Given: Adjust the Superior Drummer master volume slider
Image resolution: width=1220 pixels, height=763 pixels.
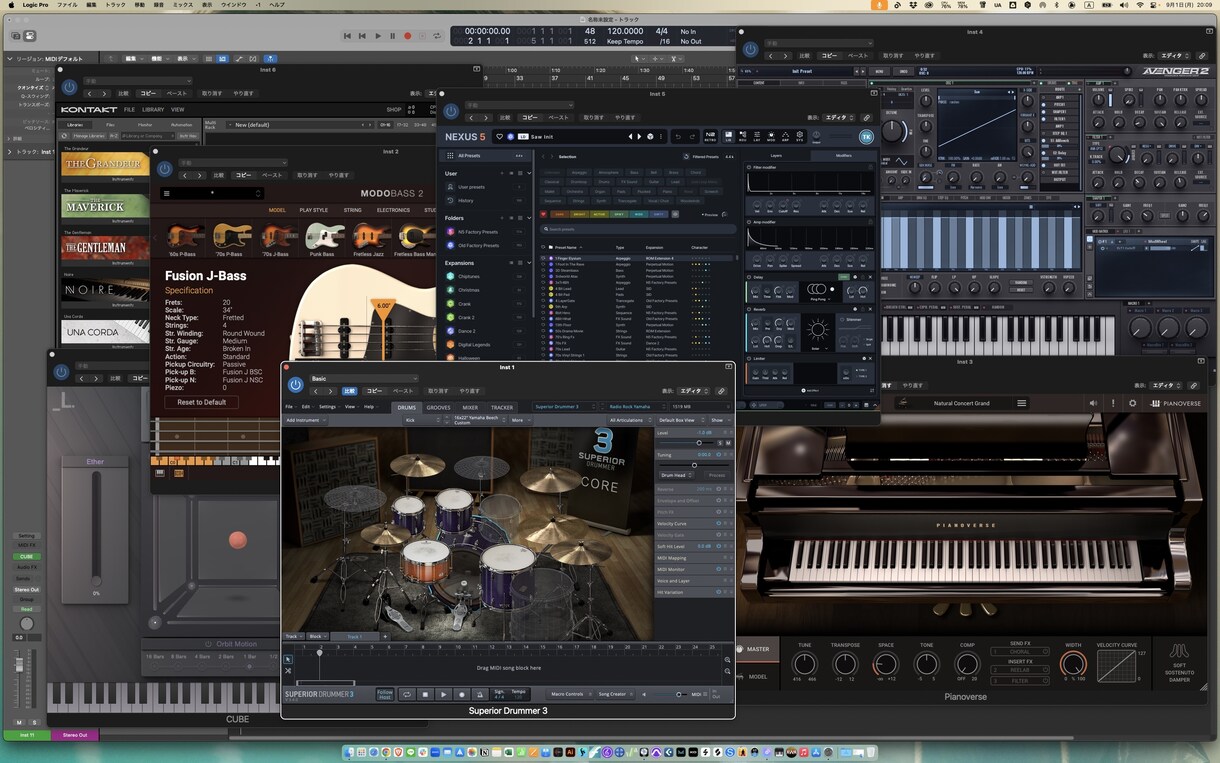Looking at the screenshot, I should (679, 694).
